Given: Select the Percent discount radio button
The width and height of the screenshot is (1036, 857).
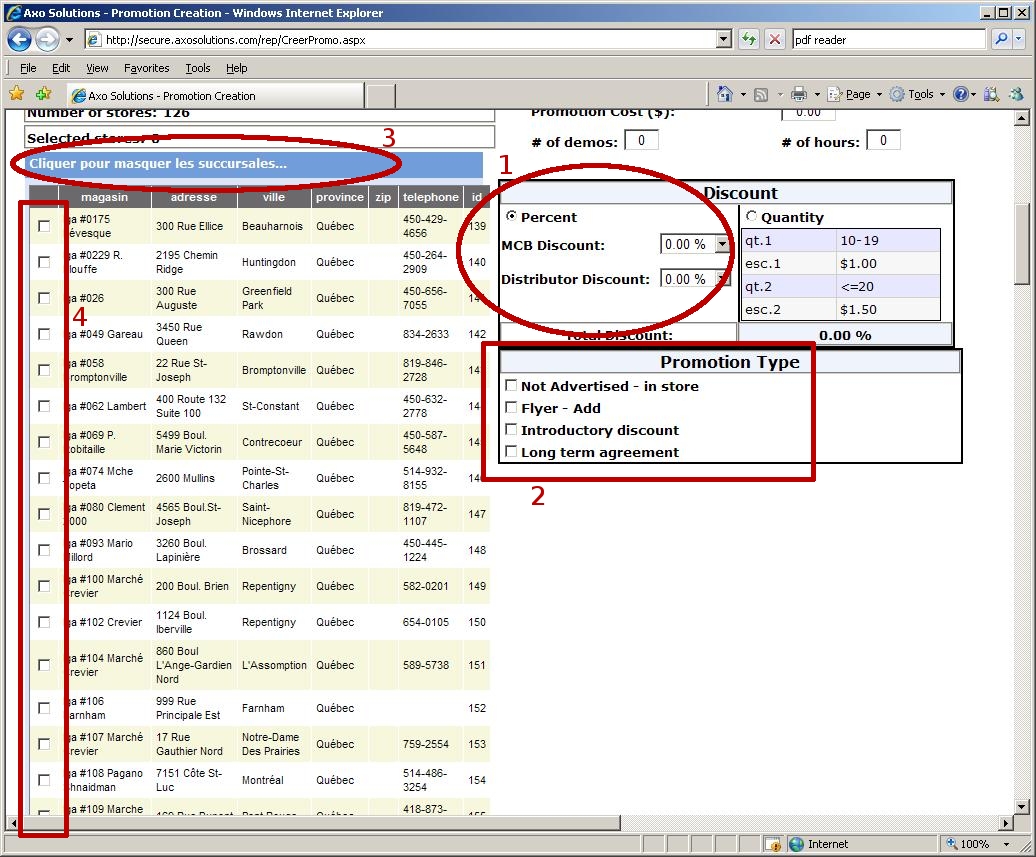Looking at the screenshot, I should 511,216.
